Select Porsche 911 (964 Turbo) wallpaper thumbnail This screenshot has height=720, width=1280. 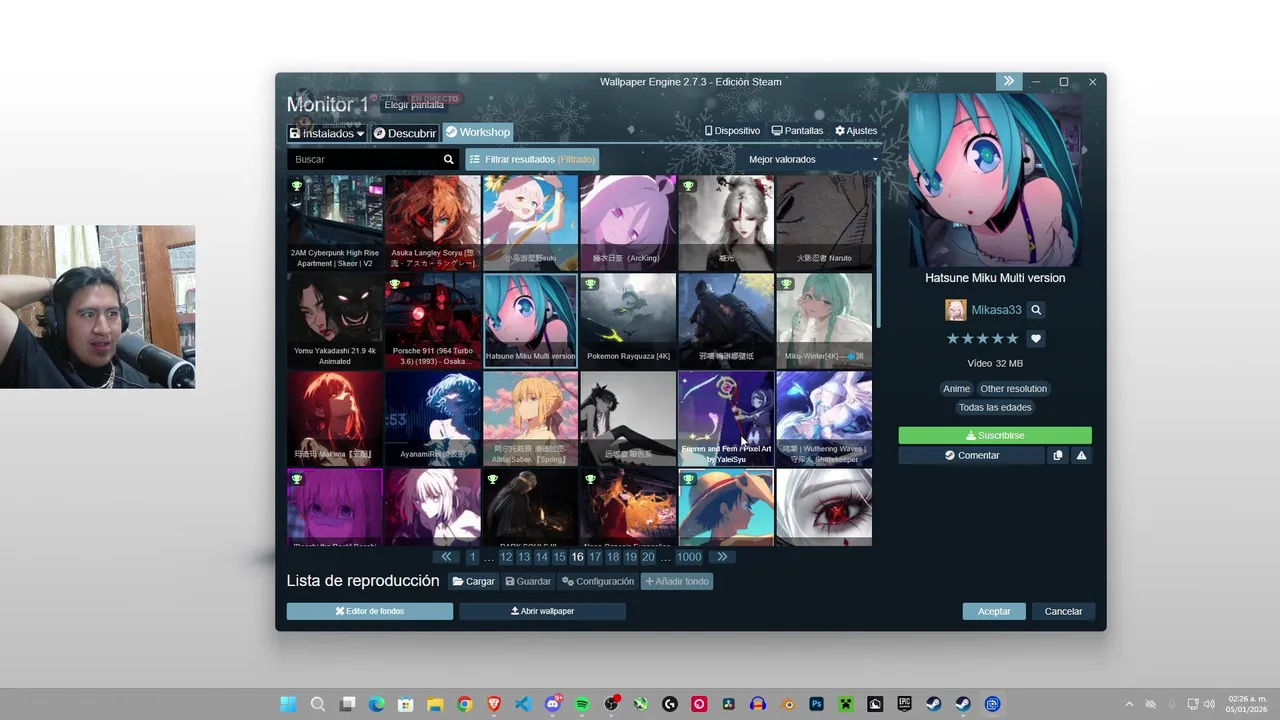pos(433,320)
